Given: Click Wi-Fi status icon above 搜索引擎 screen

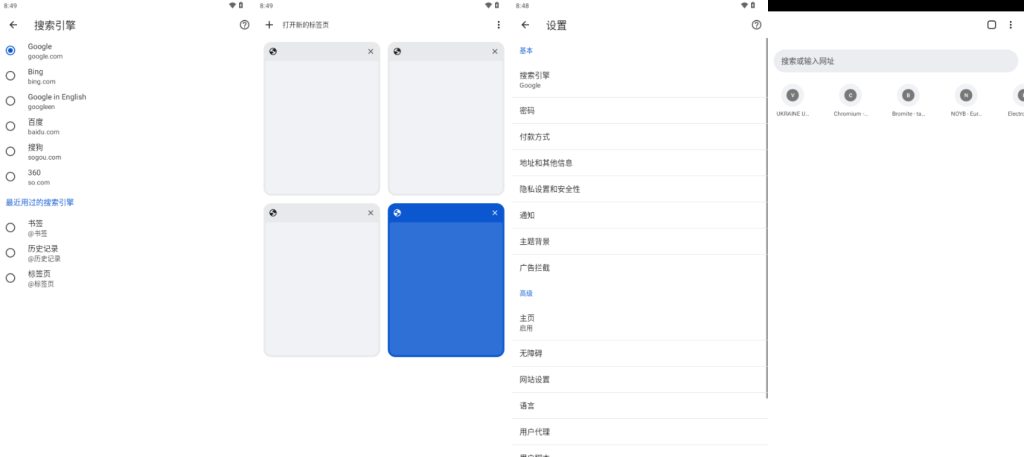Looking at the screenshot, I should 232,5.
